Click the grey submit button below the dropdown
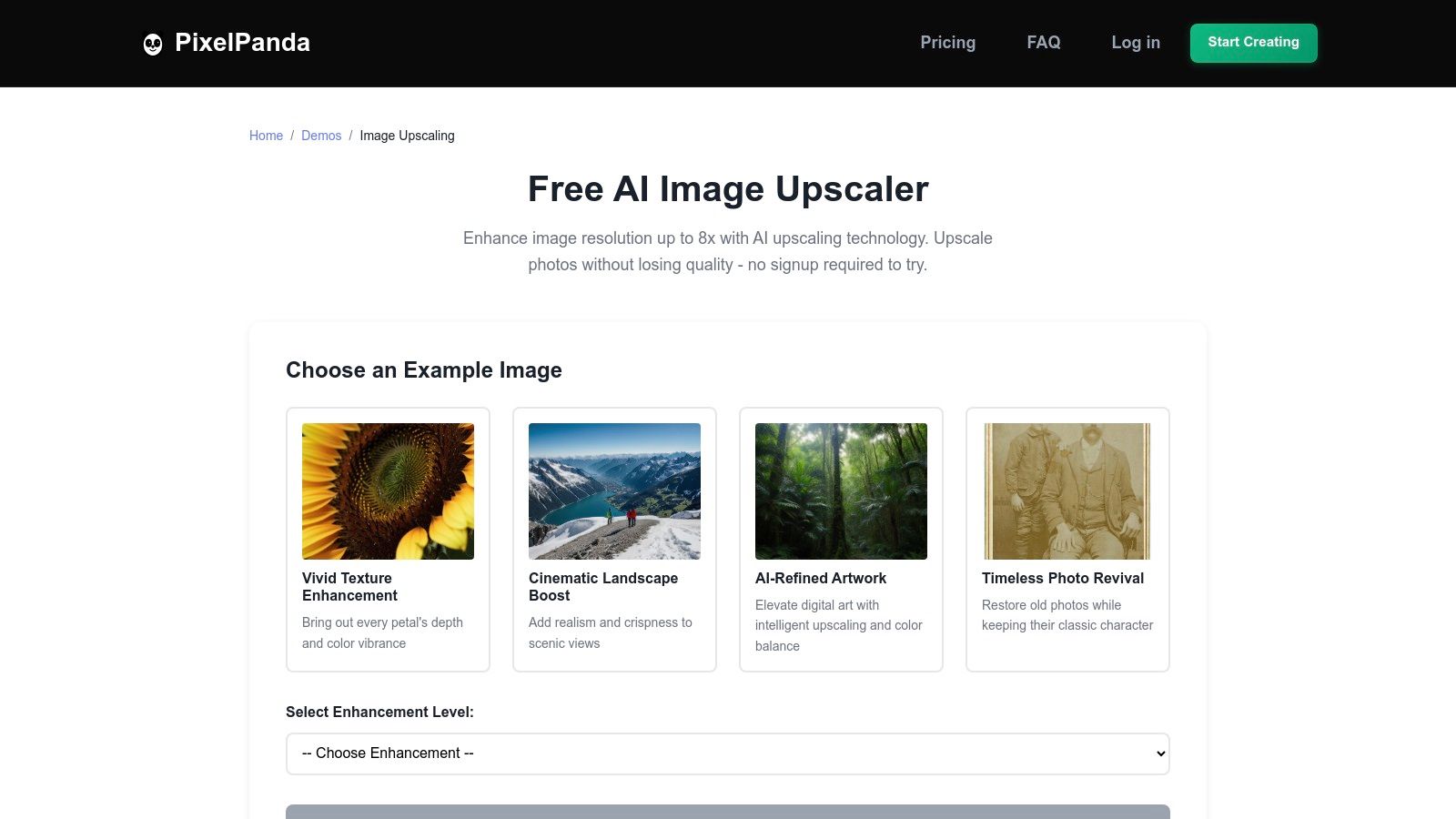 [727, 813]
